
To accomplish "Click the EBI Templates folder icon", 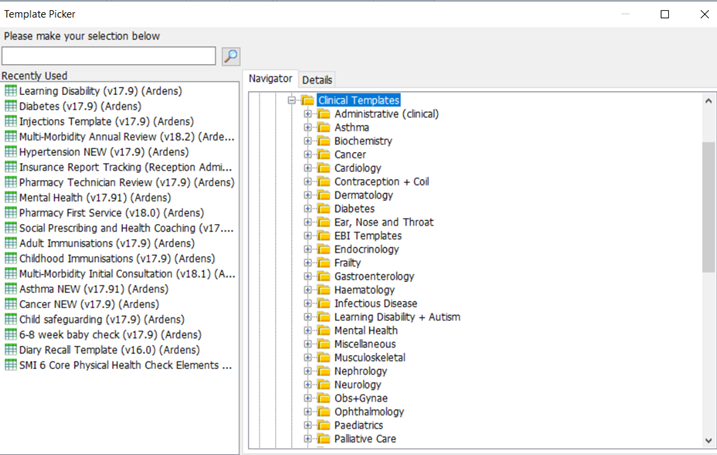I will coord(324,236).
